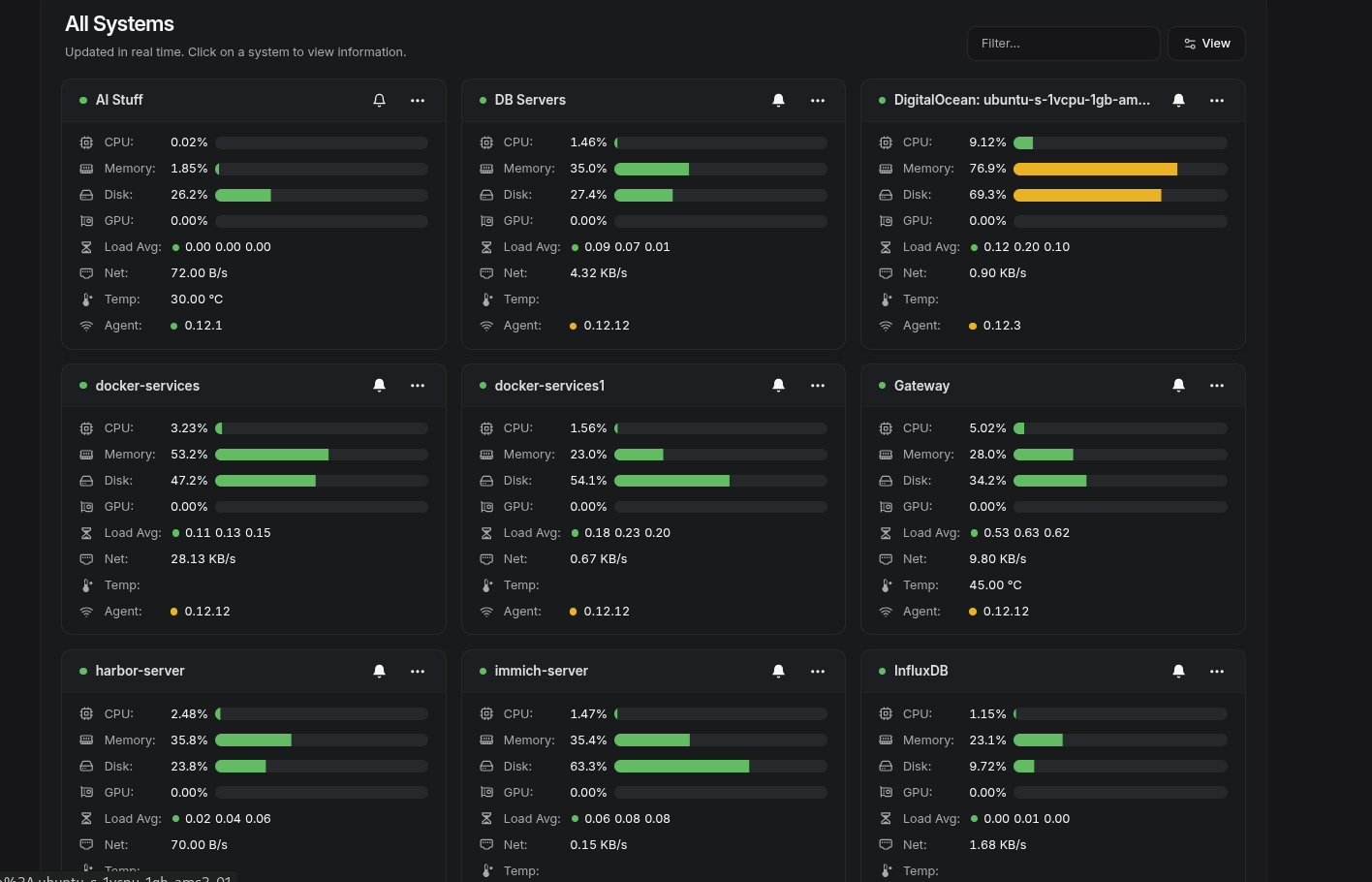Click the bell icon on docker-services1 card
This screenshot has width=1372, height=882.
tap(778, 386)
